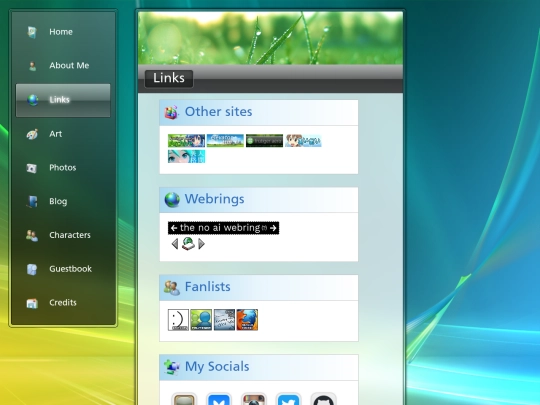540x405 pixels.
Task: Click the gray left triangle webring arrow
Action: (175, 244)
